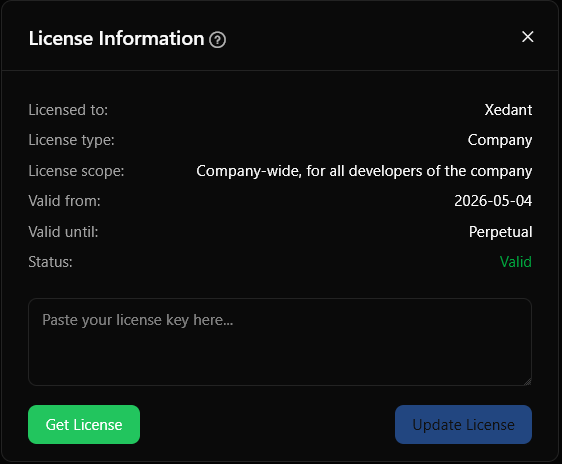
Task: Grab the text area resize handle
Action: (527, 381)
